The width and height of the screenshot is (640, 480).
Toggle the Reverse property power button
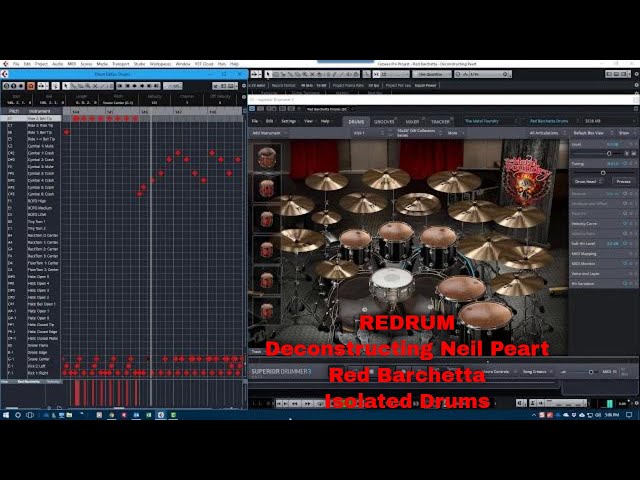(625, 193)
